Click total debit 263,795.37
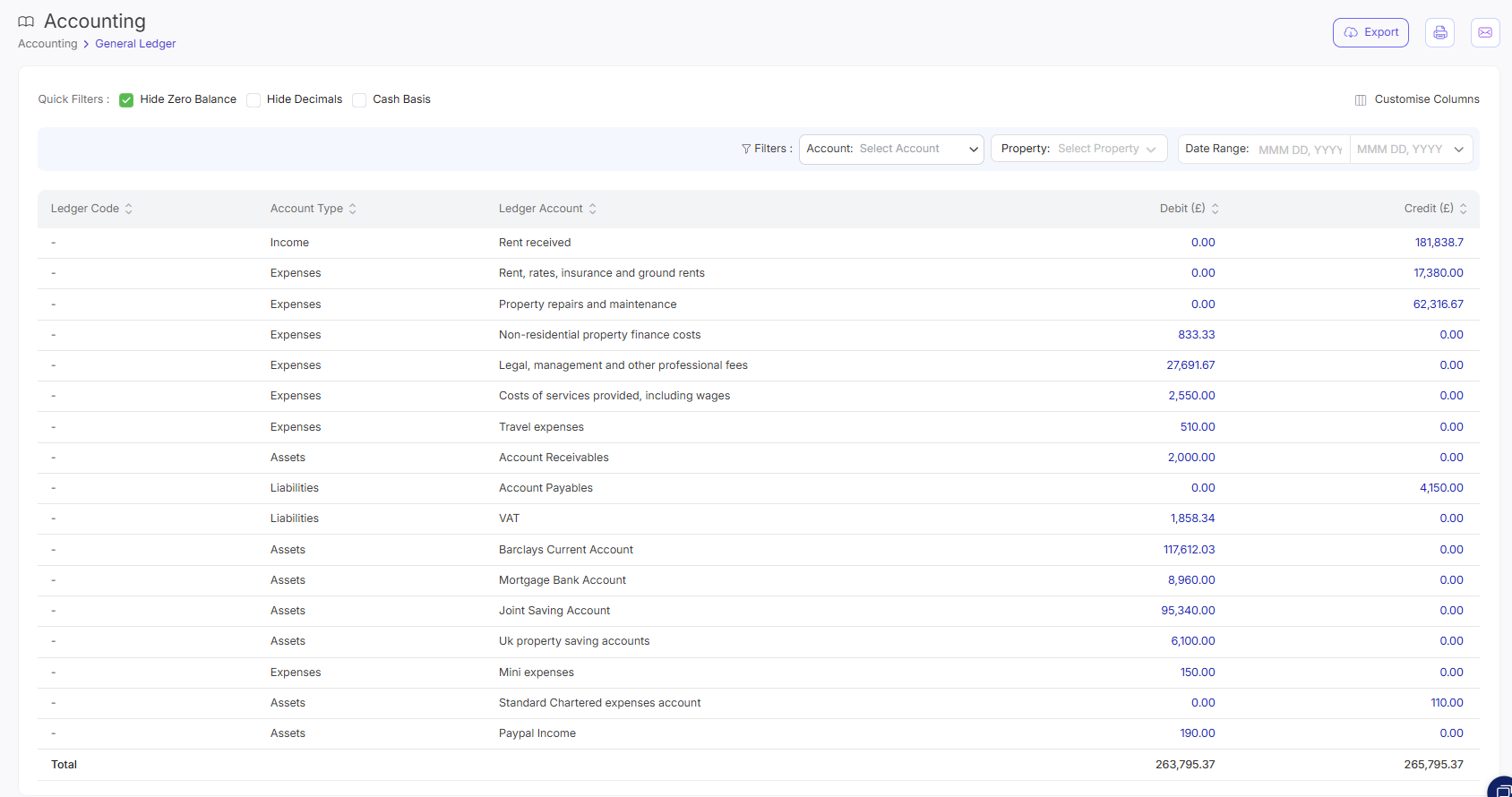Viewport: 1512px width, 797px height. (x=1185, y=765)
